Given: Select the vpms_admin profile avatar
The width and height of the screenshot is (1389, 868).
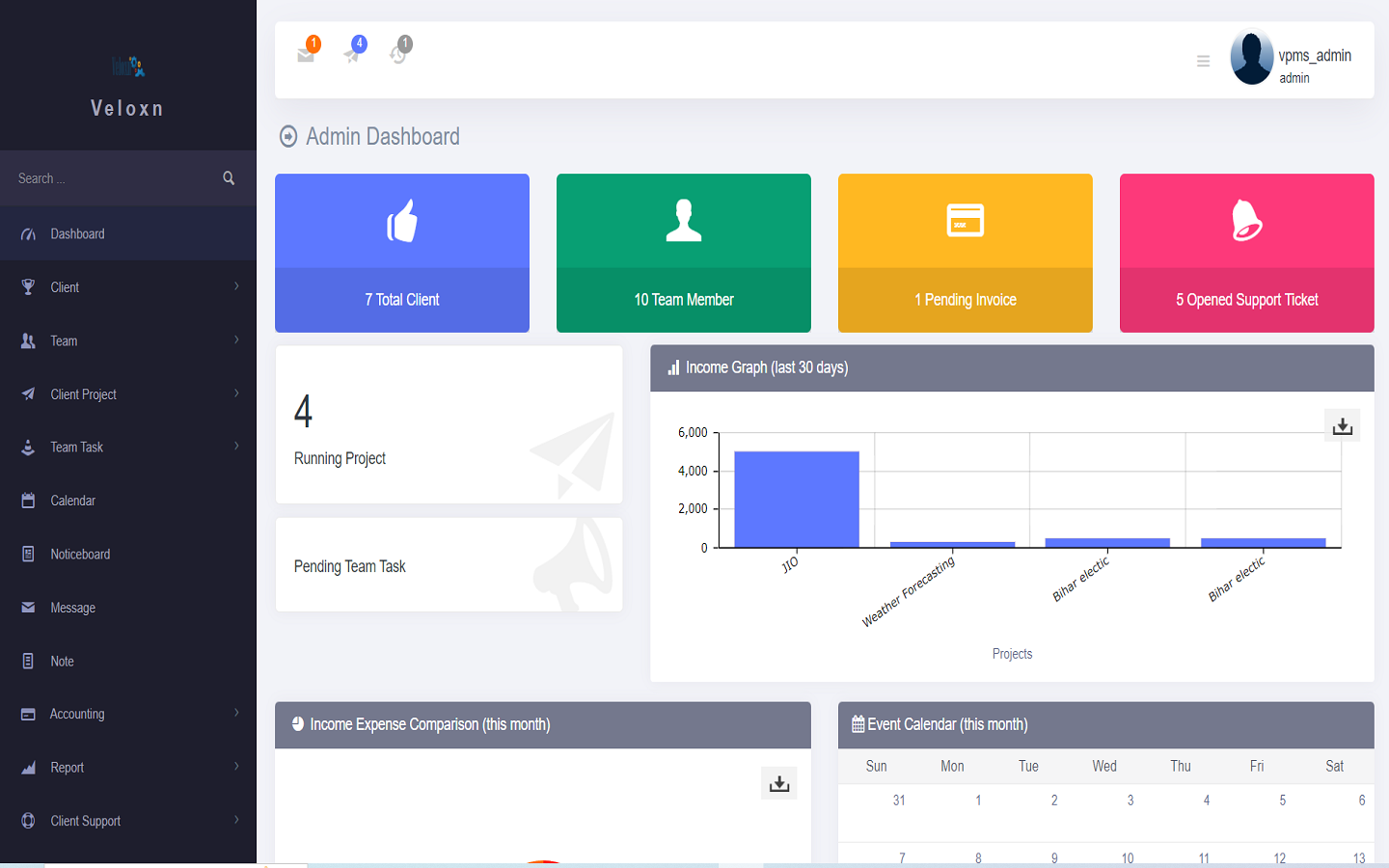Looking at the screenshot, I should click(1251, 58).
